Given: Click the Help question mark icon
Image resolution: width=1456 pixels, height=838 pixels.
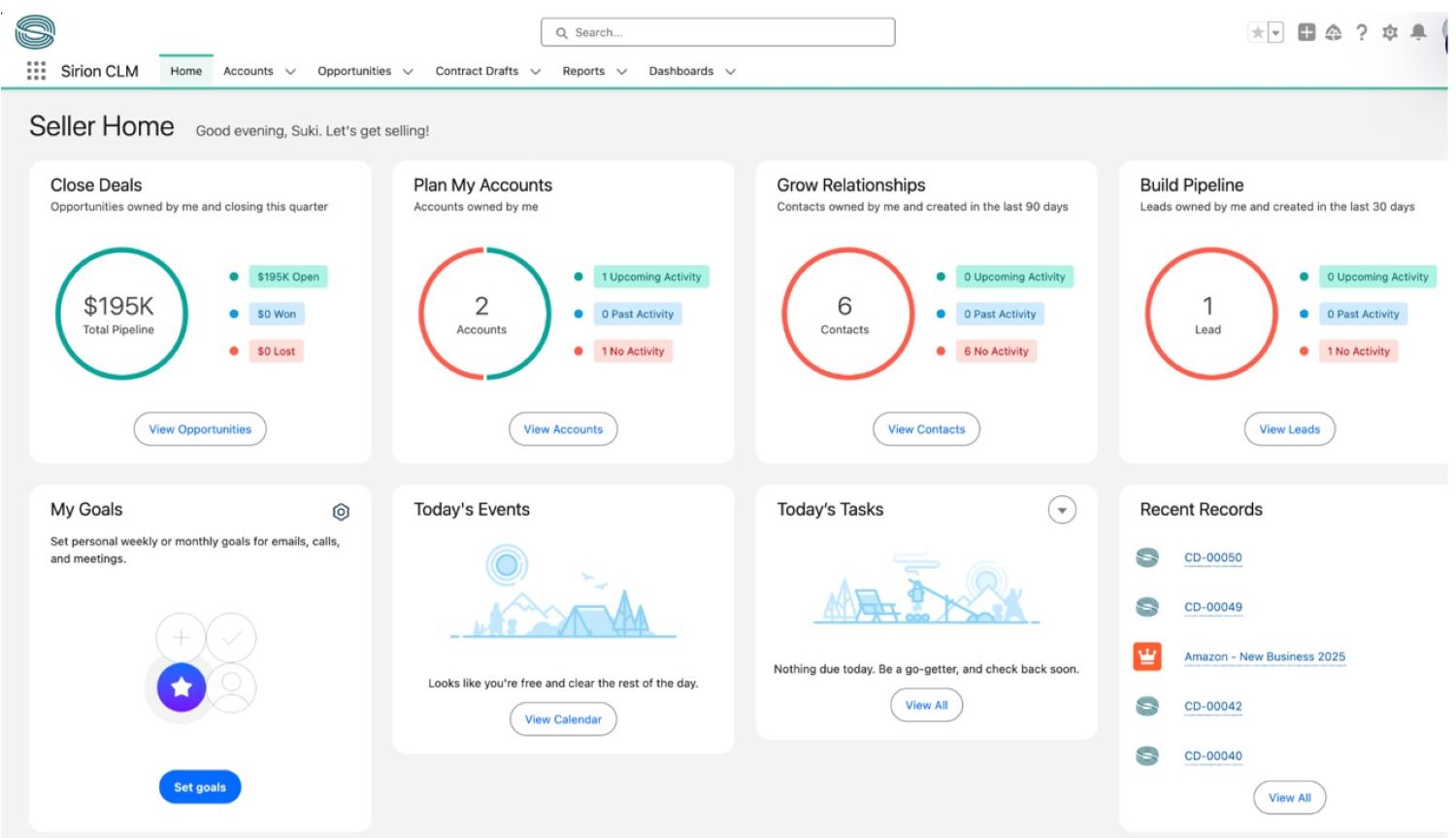Looking at the screenshot, I should 1362,33.
